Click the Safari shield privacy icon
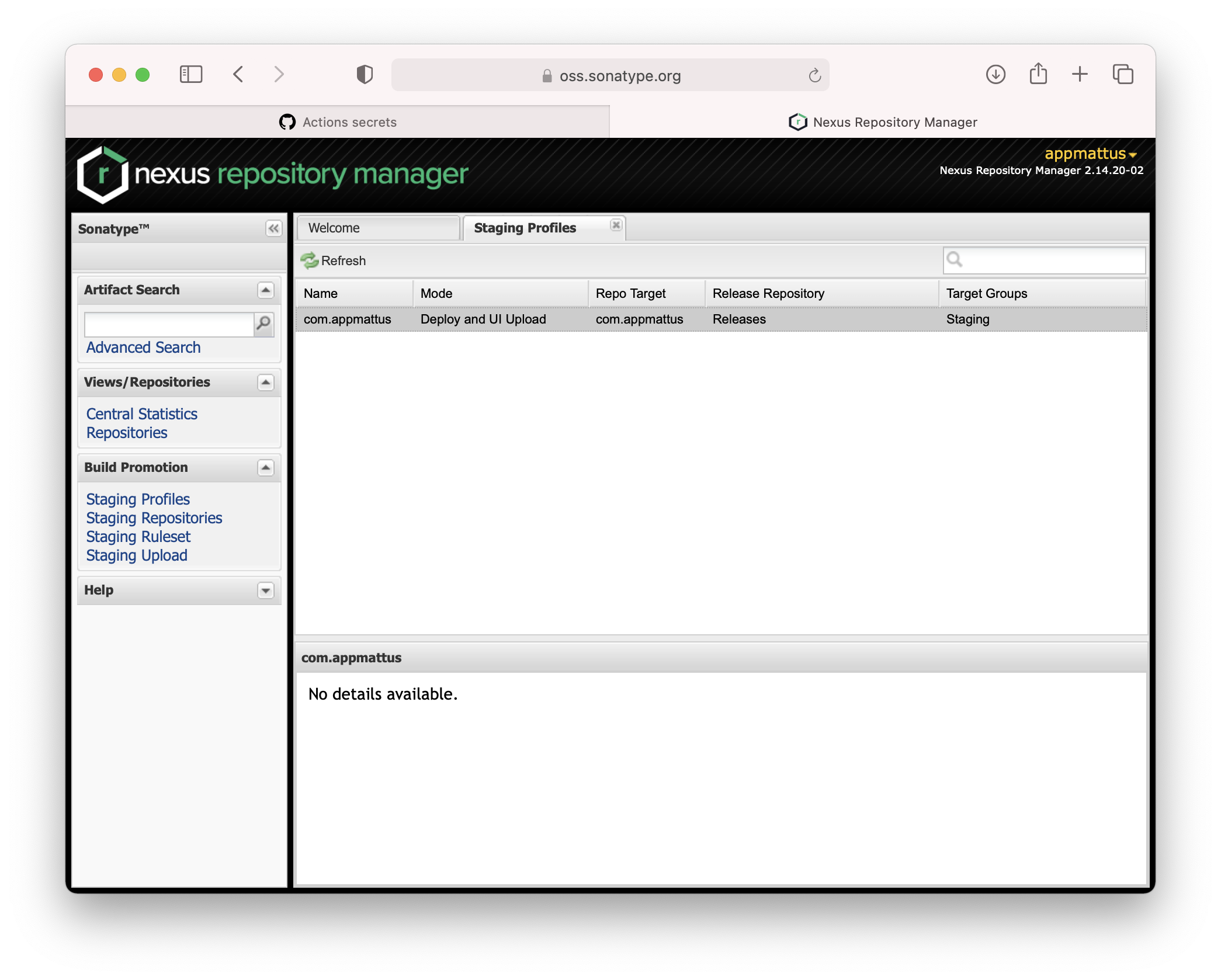The image size is (1221, 980). coord(364,75)
